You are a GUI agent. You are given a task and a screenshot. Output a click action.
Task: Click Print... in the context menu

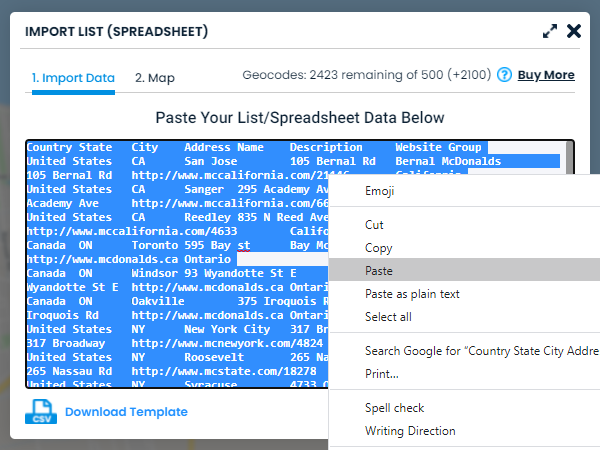[381, 374]
